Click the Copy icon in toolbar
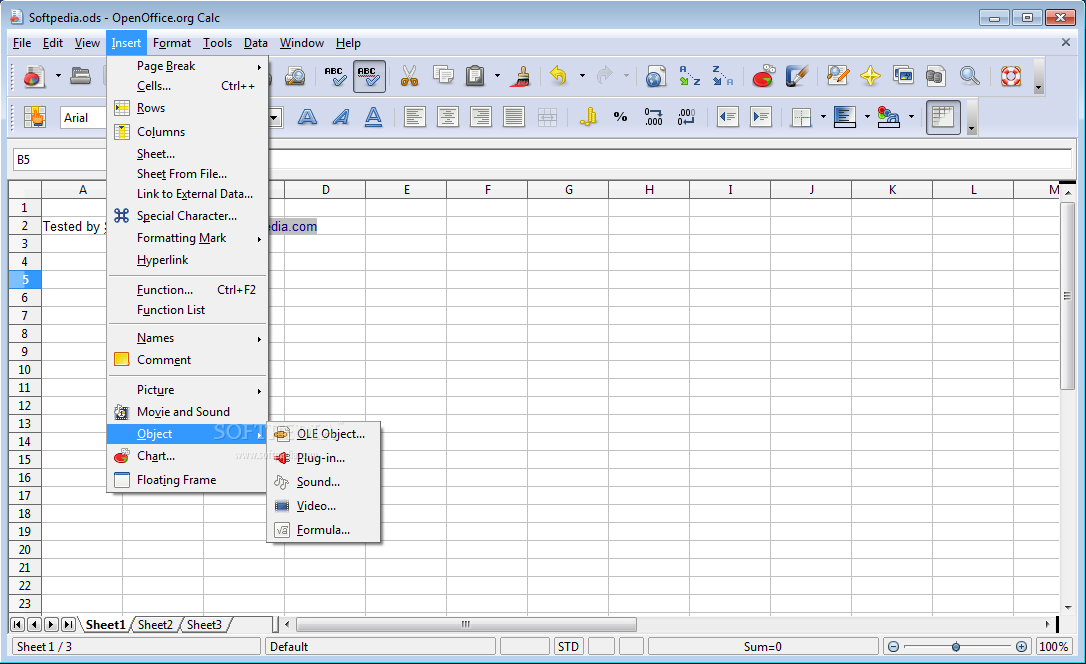 (x=443, y=75)
